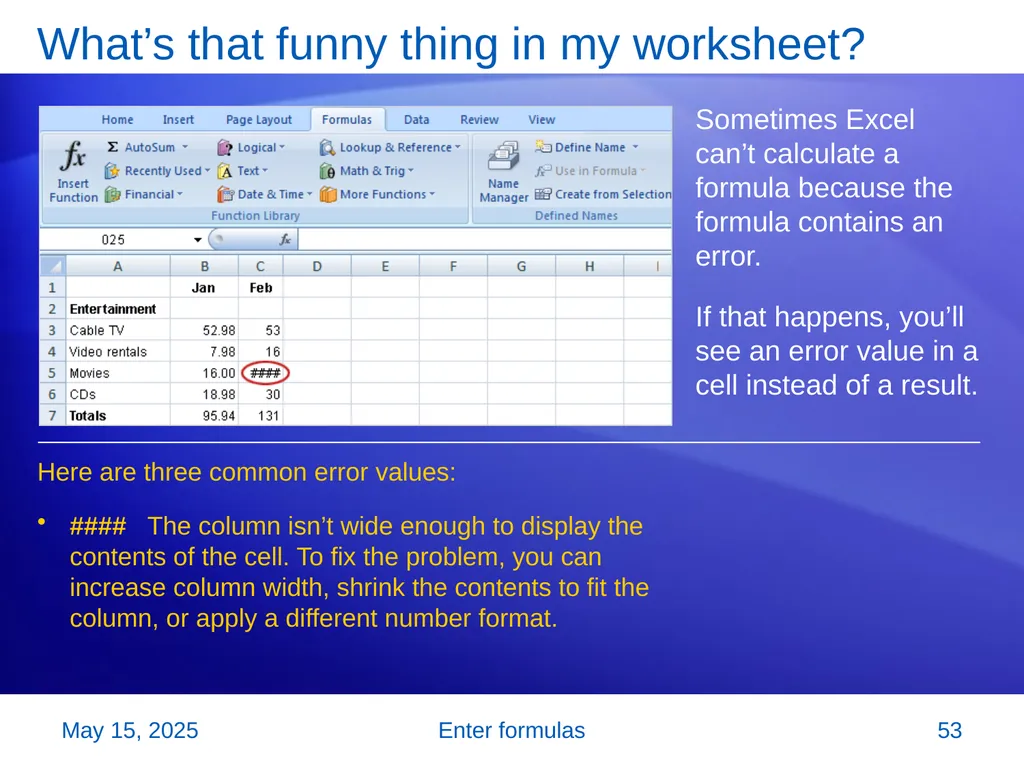Expand the Logical dropdown arrow
The height and width of the screenshot is (768, 1024).
pos(282,147)
